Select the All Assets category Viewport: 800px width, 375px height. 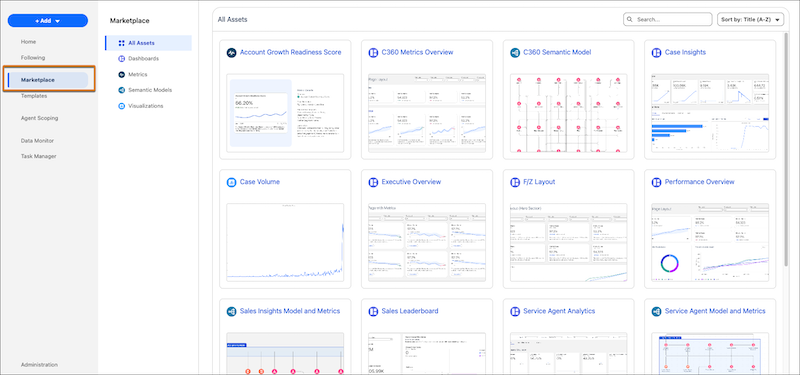[x=148, y=43]
